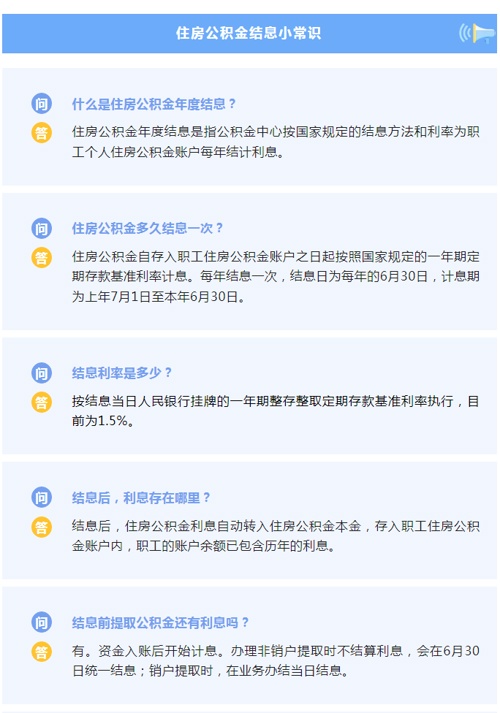Image resolution: width=500 pixels, height=713 pixels.
Task: Click the yellow 答 icon under 年度结息 question
Action: [x=41, y=133]
